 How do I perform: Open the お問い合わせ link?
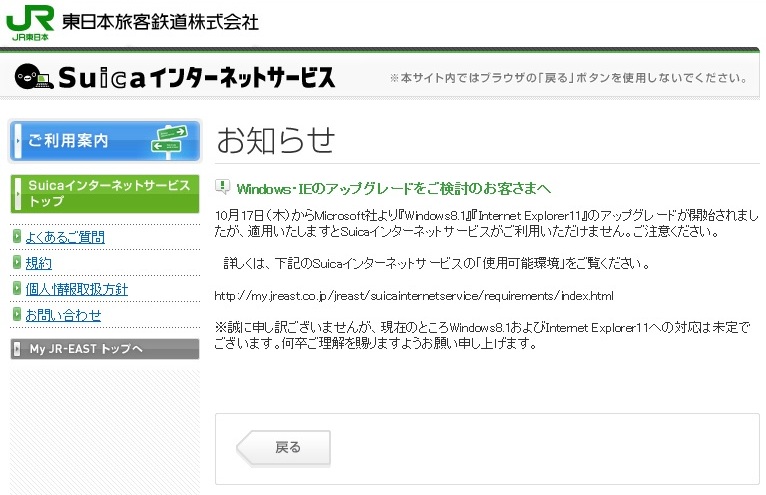pos(64,315)
